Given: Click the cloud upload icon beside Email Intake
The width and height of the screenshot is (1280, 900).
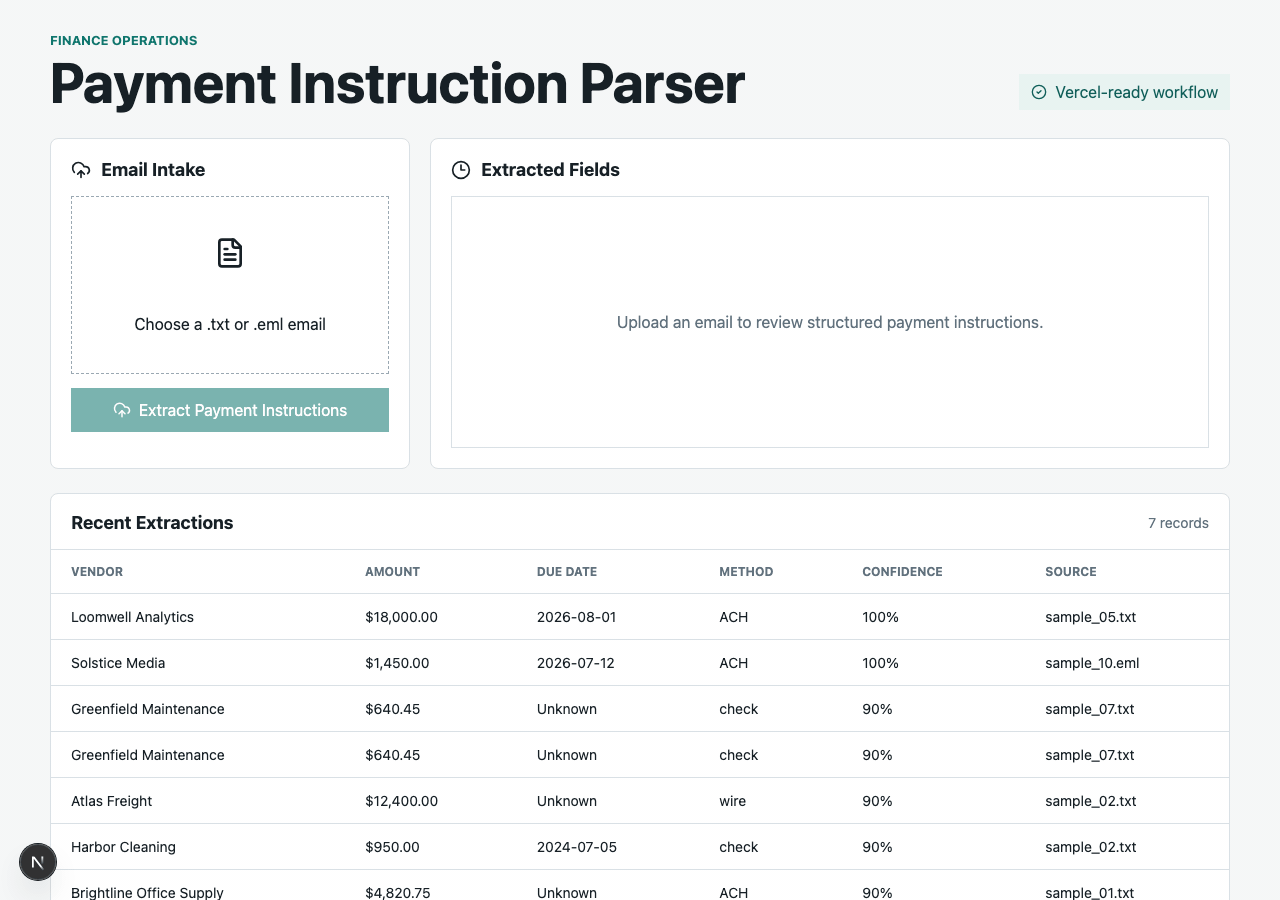Looking at the screenshot, I should pos(81,170).
